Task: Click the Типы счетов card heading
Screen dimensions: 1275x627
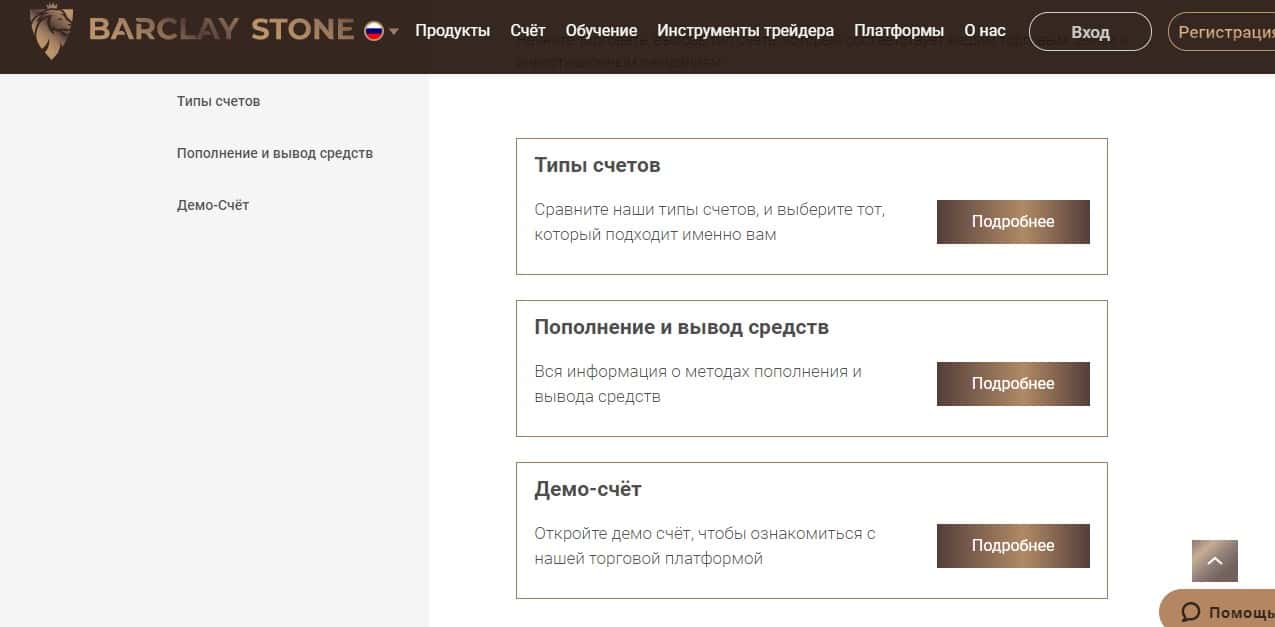Action: click(598, 165)
